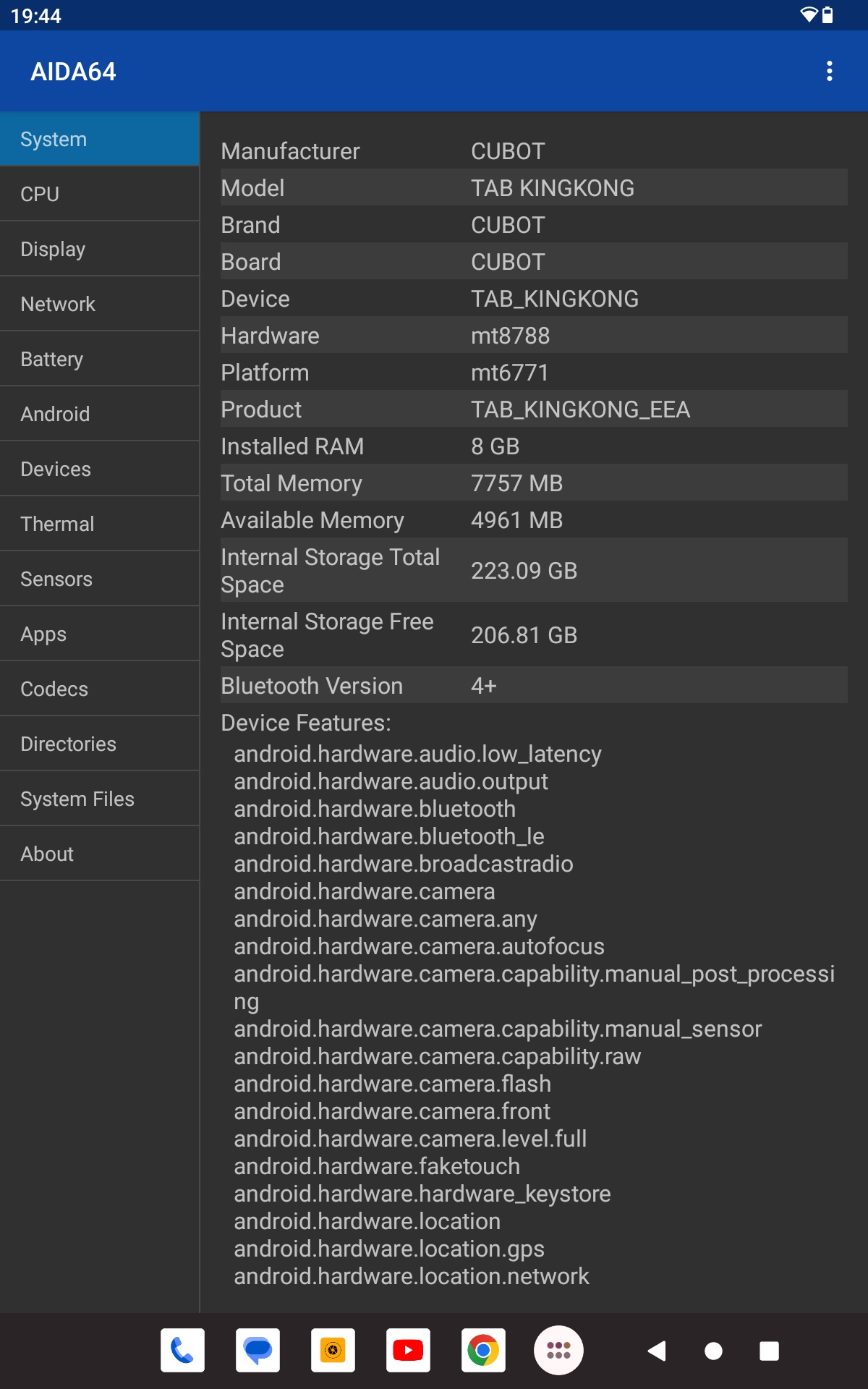
Task: Tap the Model TAB KINGKONG value
Action: (553, 188)
